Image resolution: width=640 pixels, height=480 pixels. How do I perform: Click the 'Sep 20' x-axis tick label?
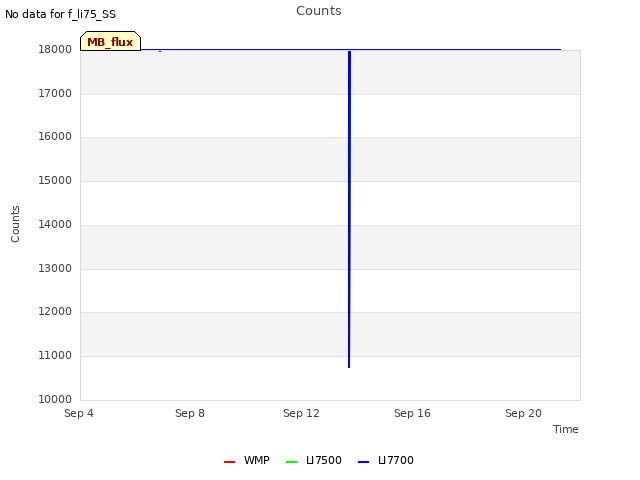click(x=523, y=413)
